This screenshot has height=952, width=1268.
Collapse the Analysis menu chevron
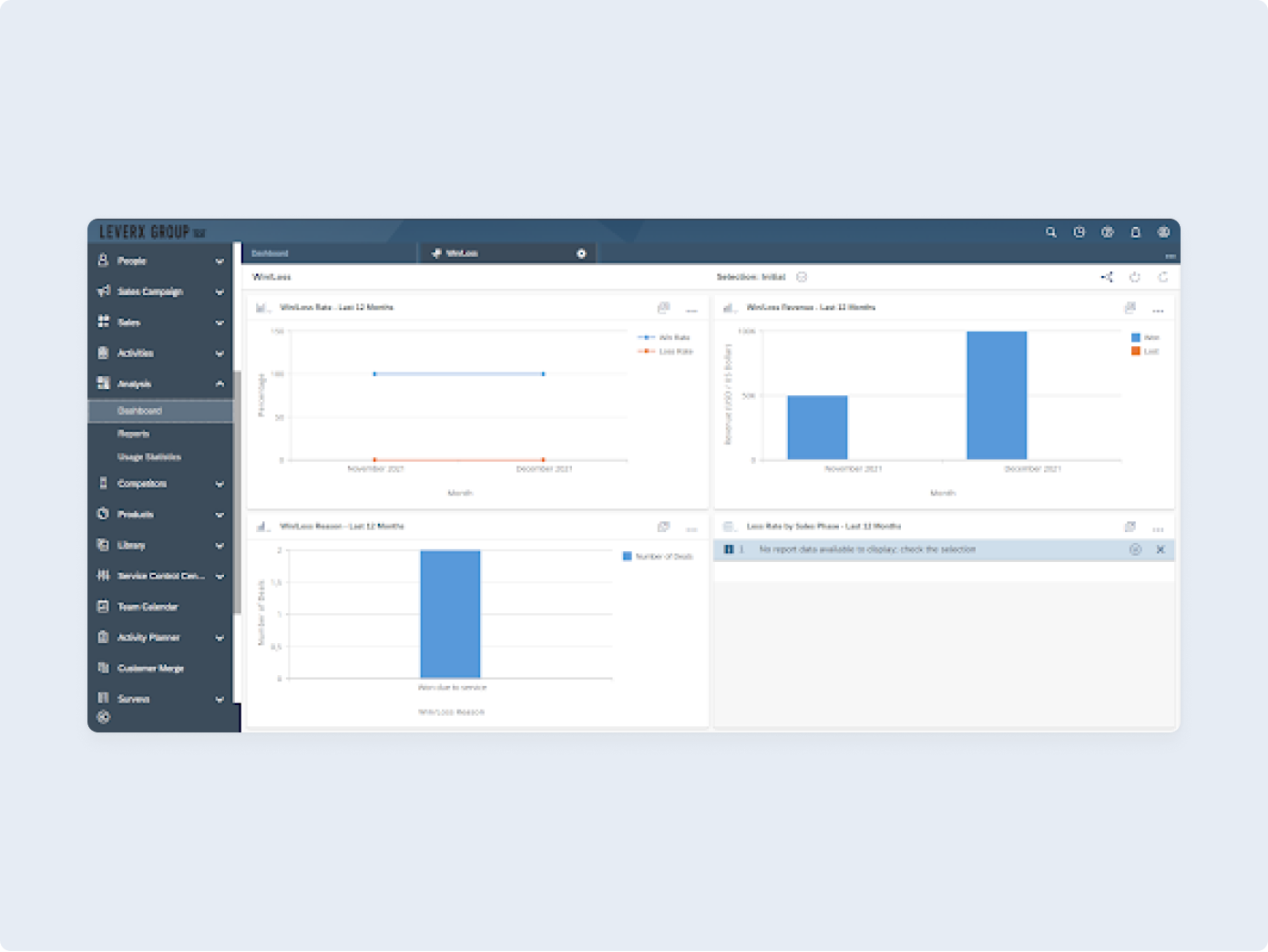click(x=220, y=384)
